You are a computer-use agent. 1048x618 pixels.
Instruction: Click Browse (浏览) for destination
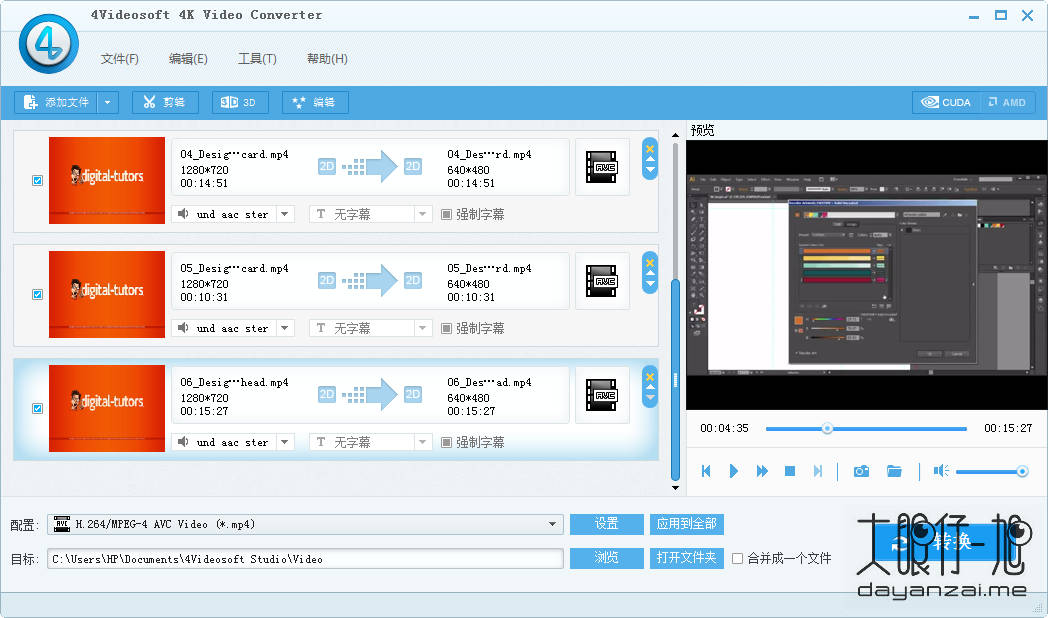[x=607, y=558]
